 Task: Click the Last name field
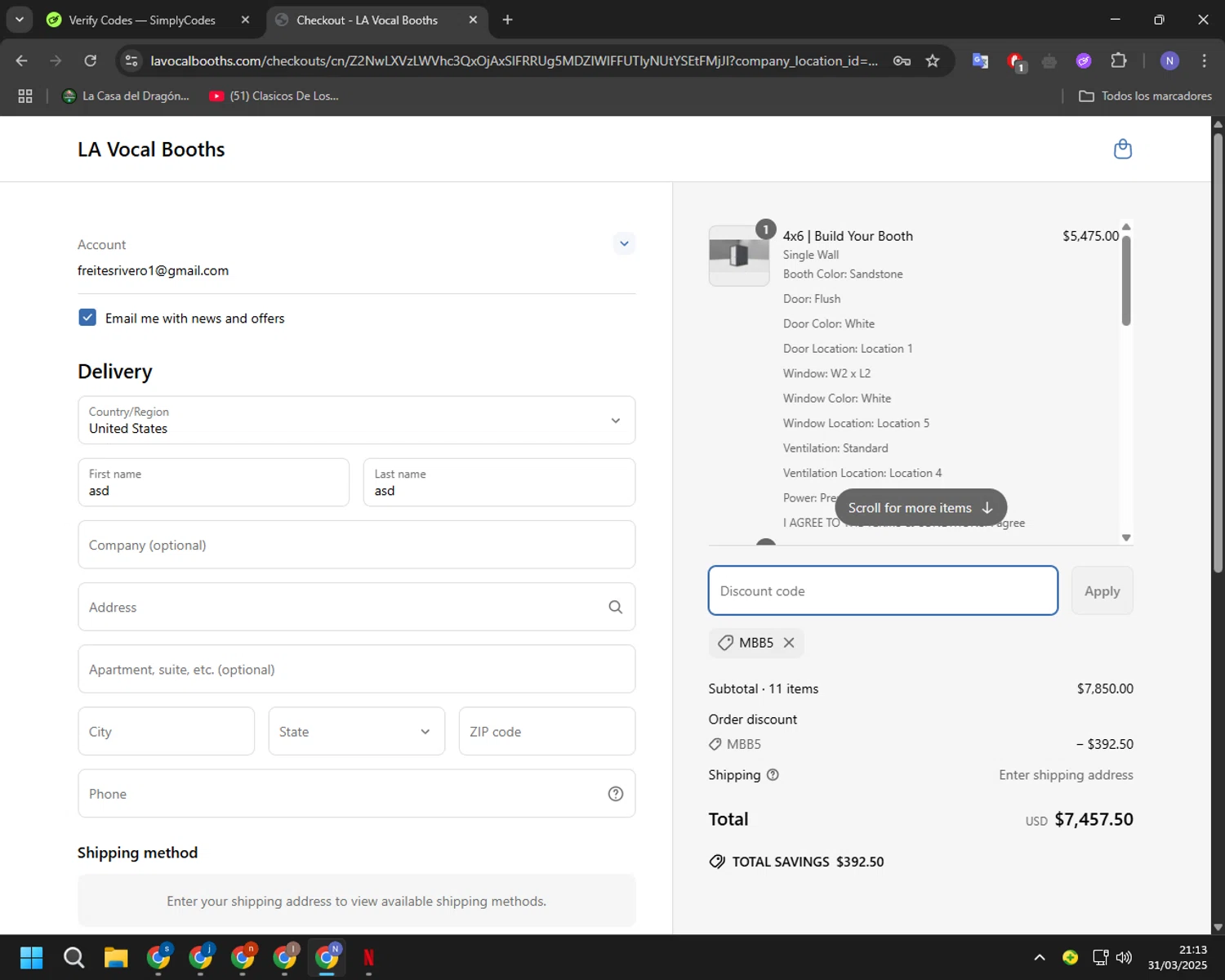pyautogui.click(x=499, y=483)
